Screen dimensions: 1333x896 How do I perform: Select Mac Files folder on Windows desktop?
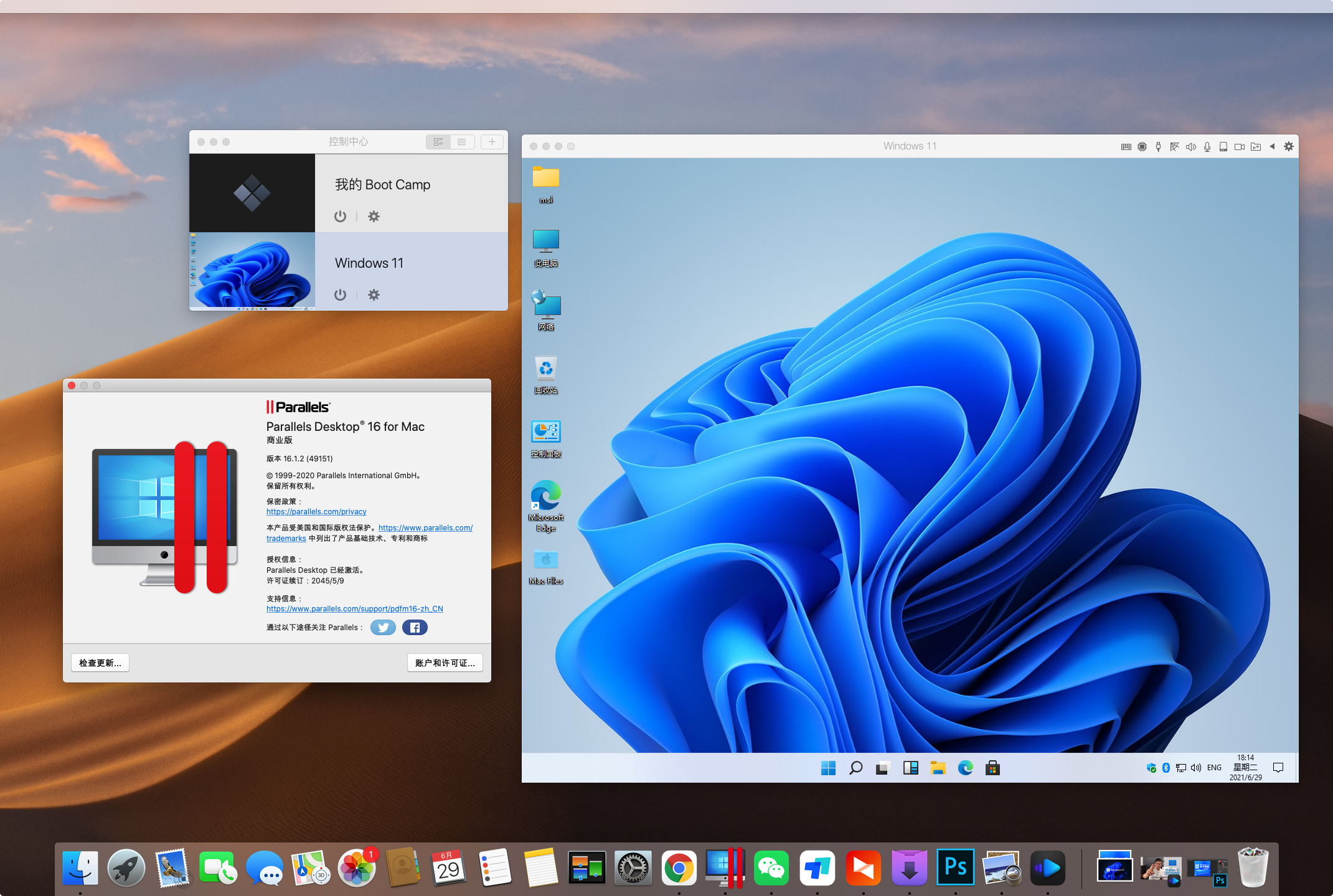click(x=546, y=567)
